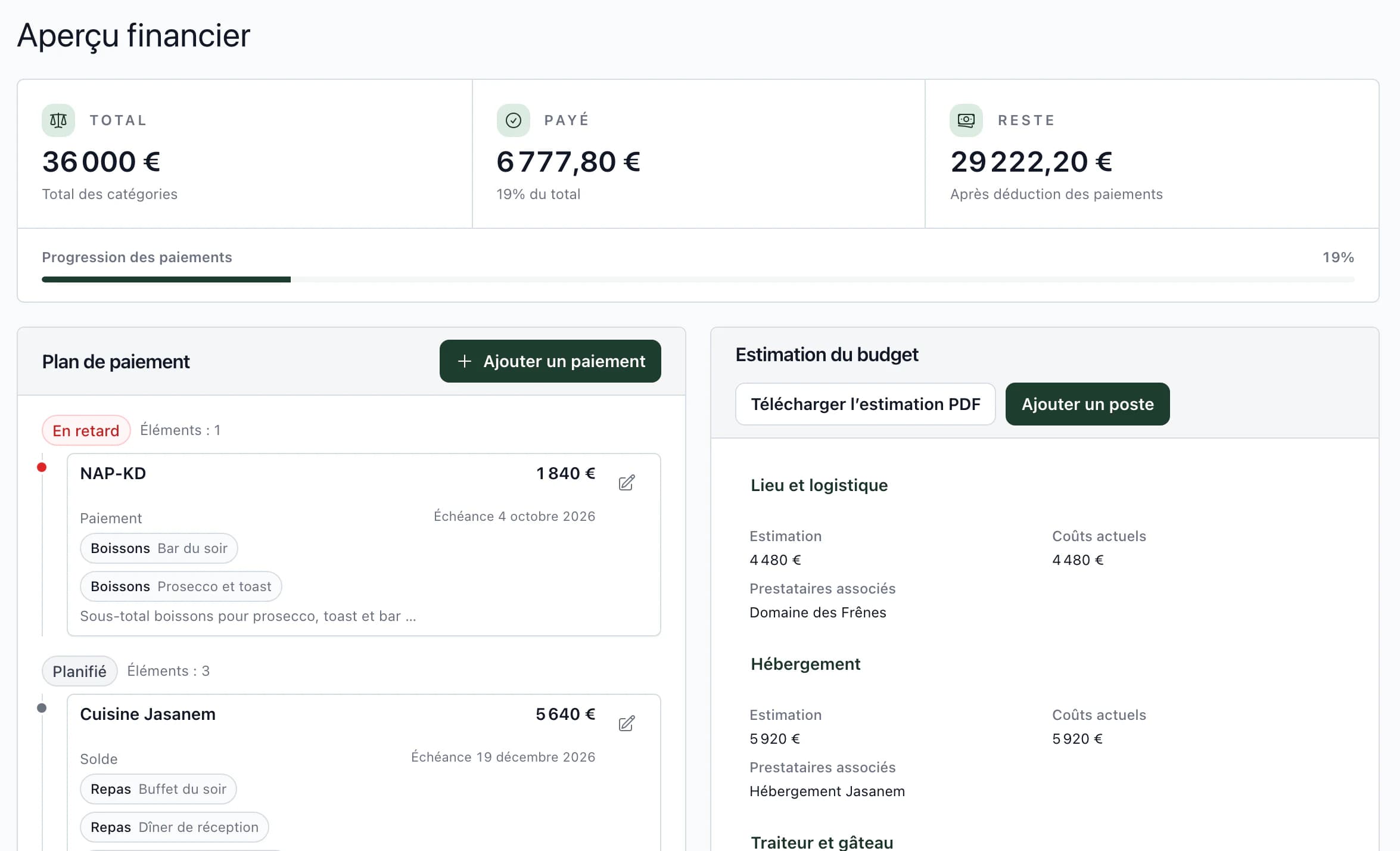
Task: Click Échéance 4 octobre 2026 date
Action: click(x=515, y=516)
